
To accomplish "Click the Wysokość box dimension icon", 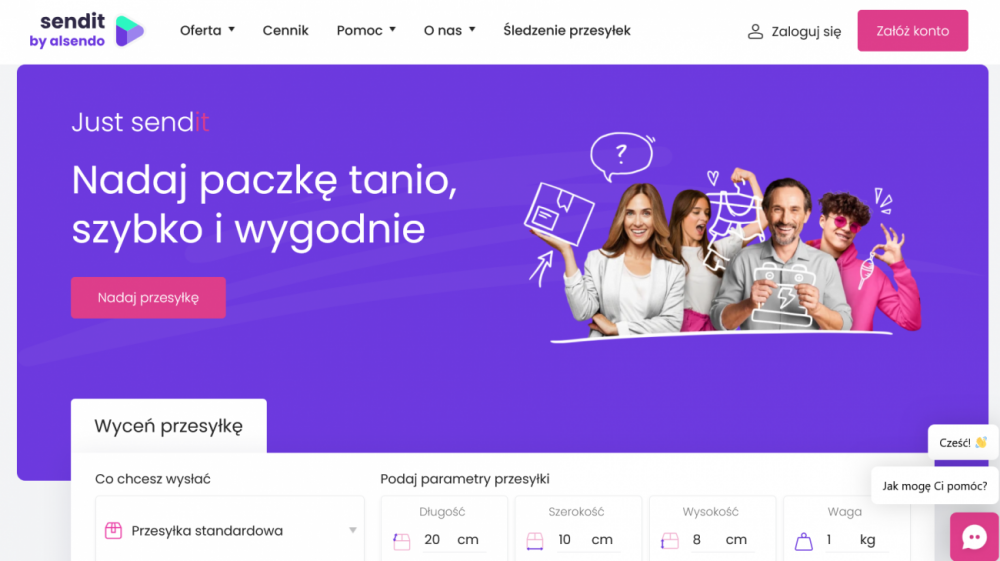I will point(670,541).
